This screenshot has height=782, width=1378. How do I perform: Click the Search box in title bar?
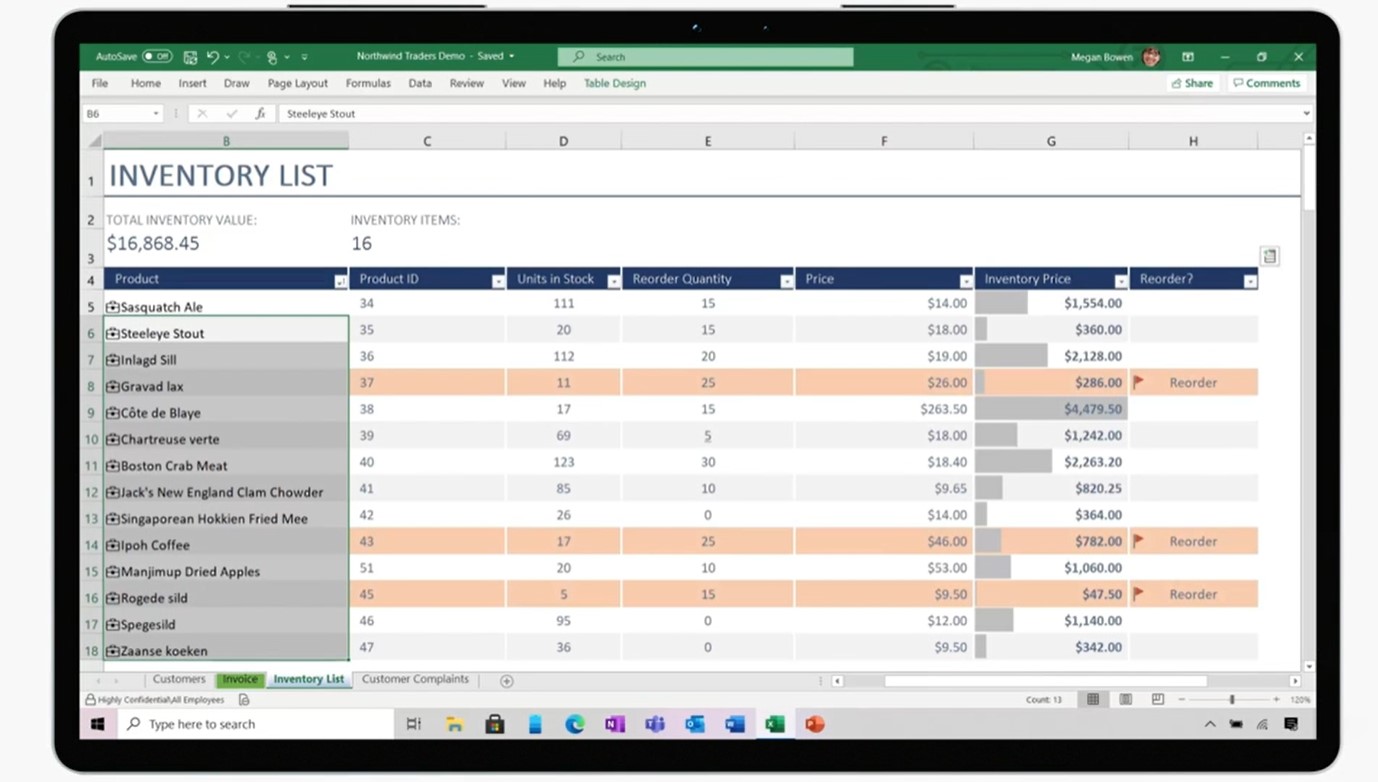(705, 57)
